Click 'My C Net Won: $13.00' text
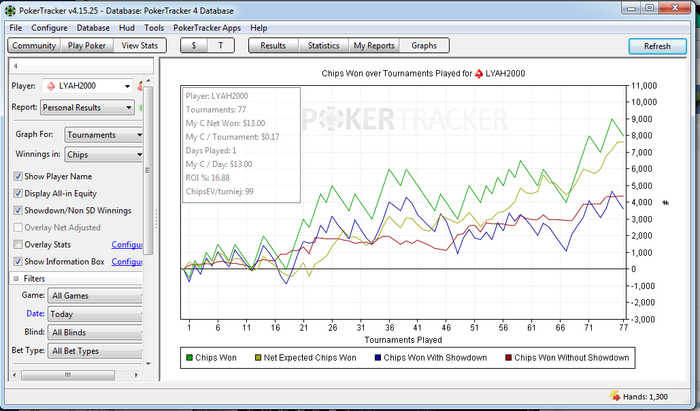700x411 pixels. tap(225, 123)
